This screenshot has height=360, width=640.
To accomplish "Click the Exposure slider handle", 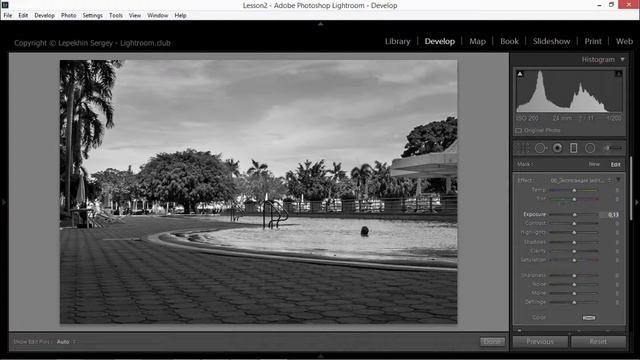I will (574, 215).
